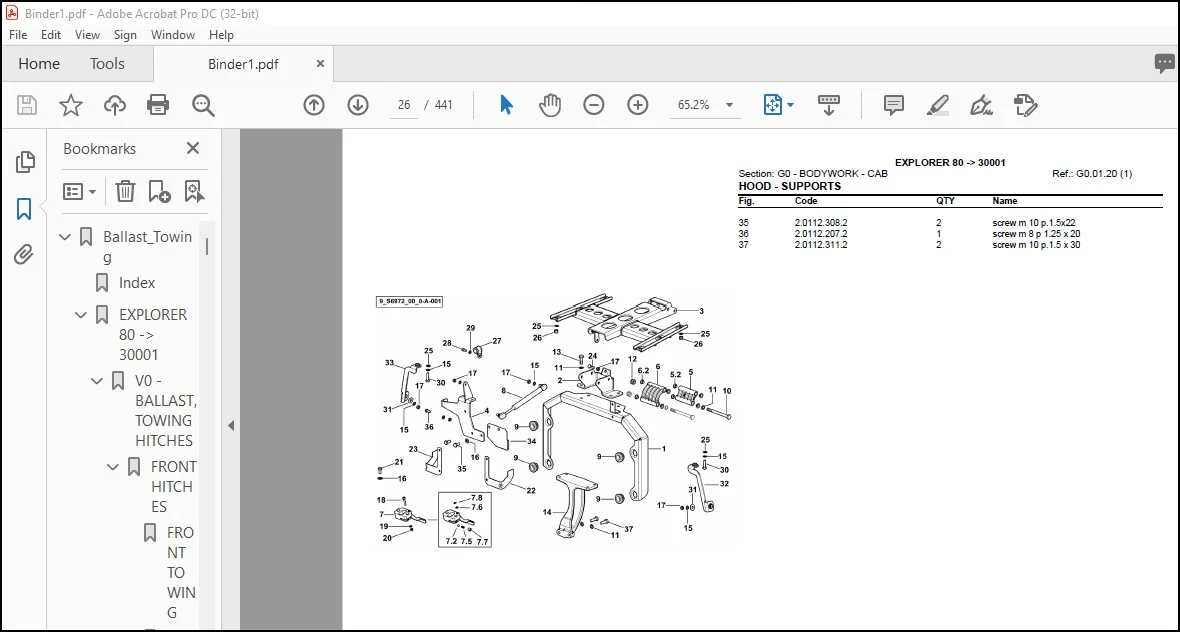The image size is (1180, 632).
Task: Switch to the Tools tab
Action: pyautogui.click(x=108, y=64)
